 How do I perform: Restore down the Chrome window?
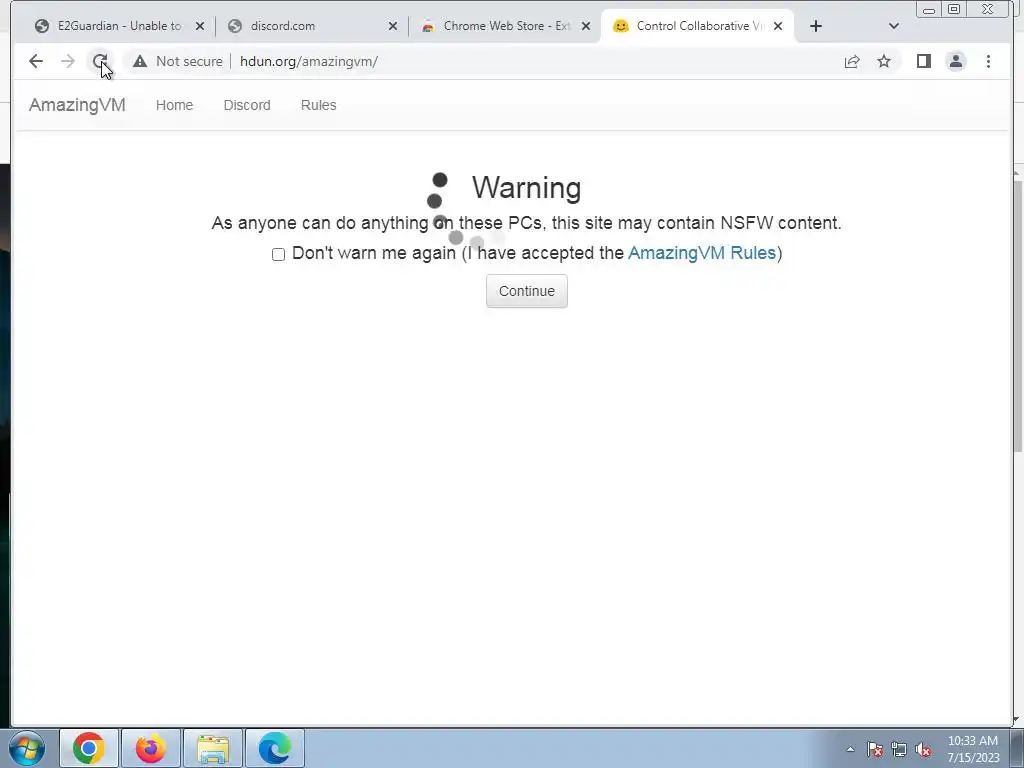point(954,9)
